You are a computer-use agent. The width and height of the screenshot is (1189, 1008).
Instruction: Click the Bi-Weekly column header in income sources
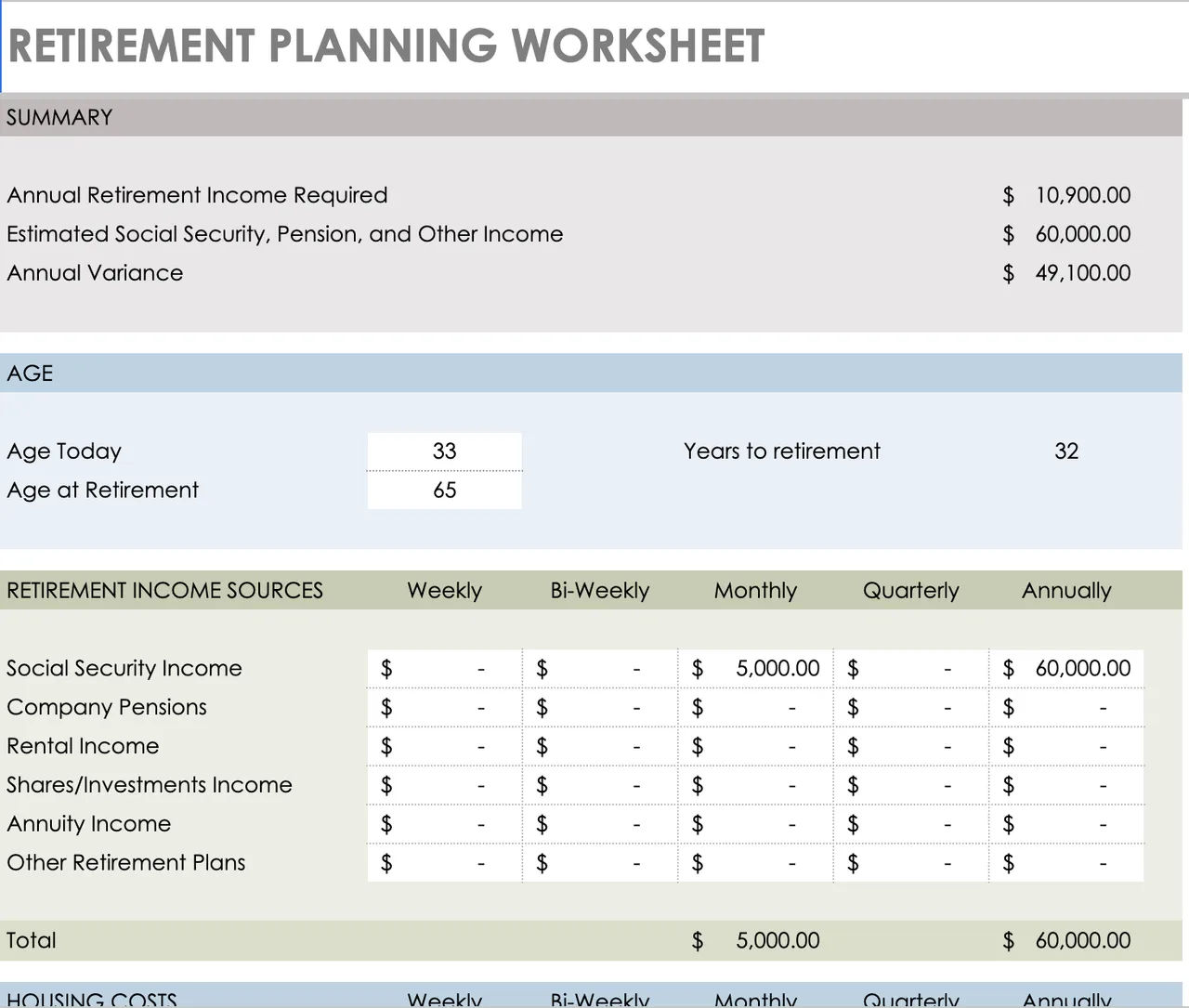coord(600,591)
